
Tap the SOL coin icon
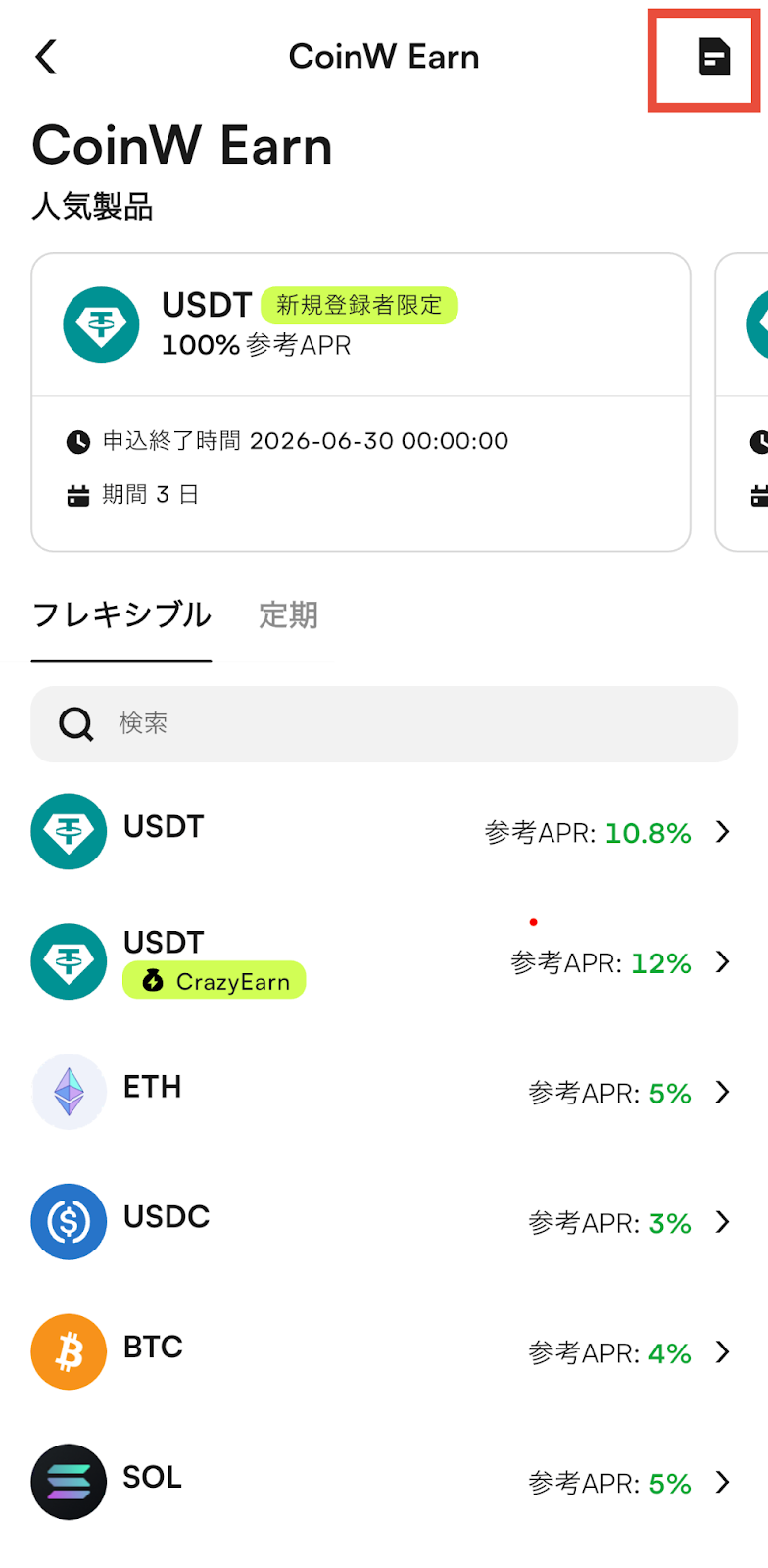[x=69, y=1482]
